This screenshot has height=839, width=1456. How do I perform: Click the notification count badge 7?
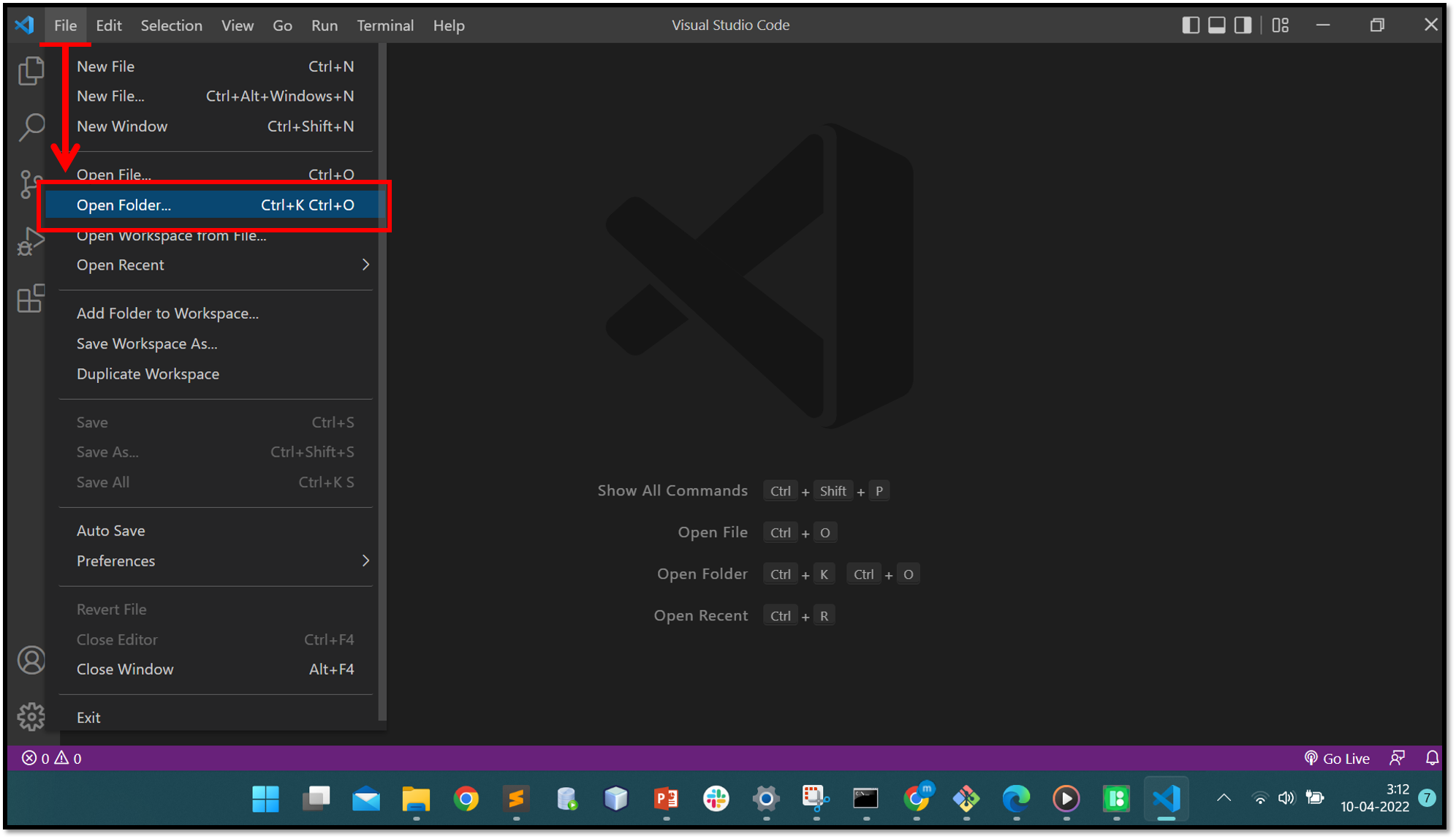pyautogui.click(x=1427, y=798)
